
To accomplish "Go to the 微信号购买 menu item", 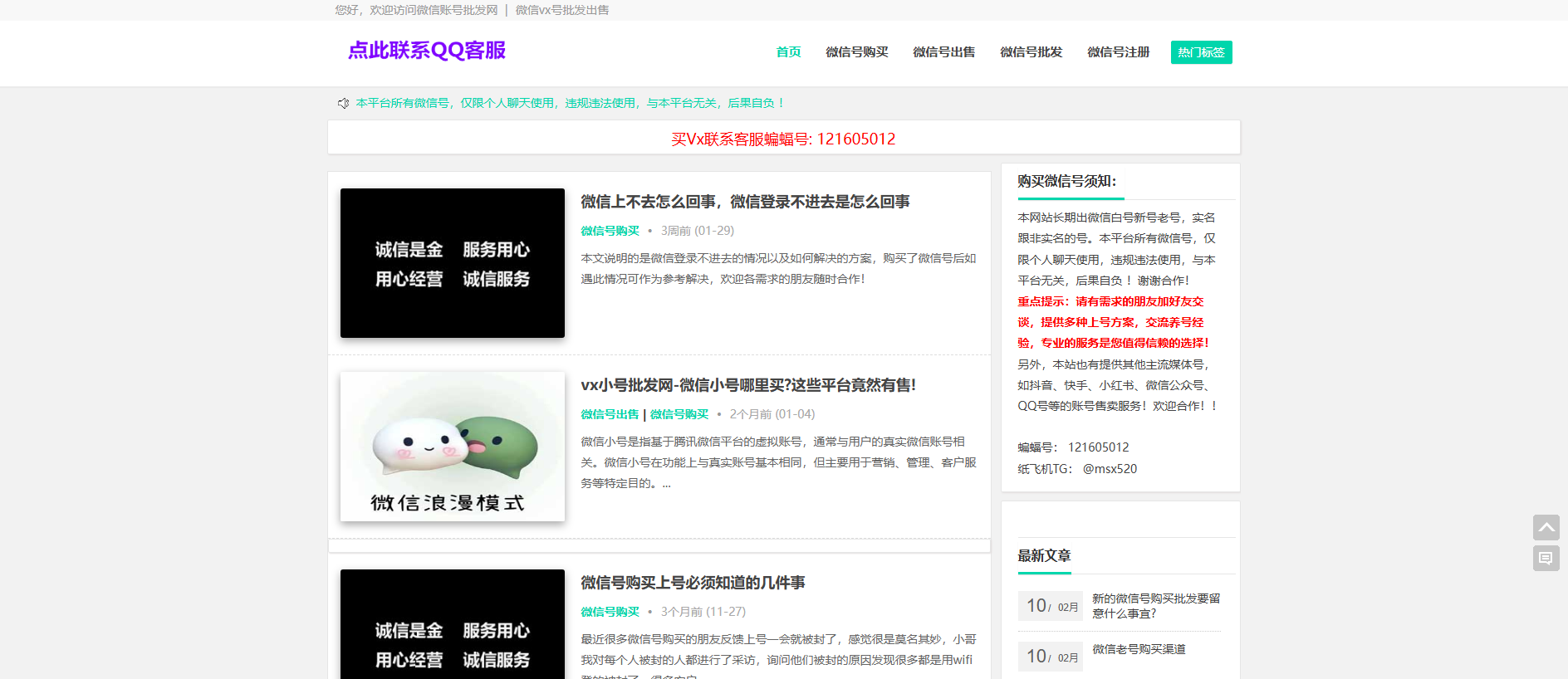I will pos(856,52).
